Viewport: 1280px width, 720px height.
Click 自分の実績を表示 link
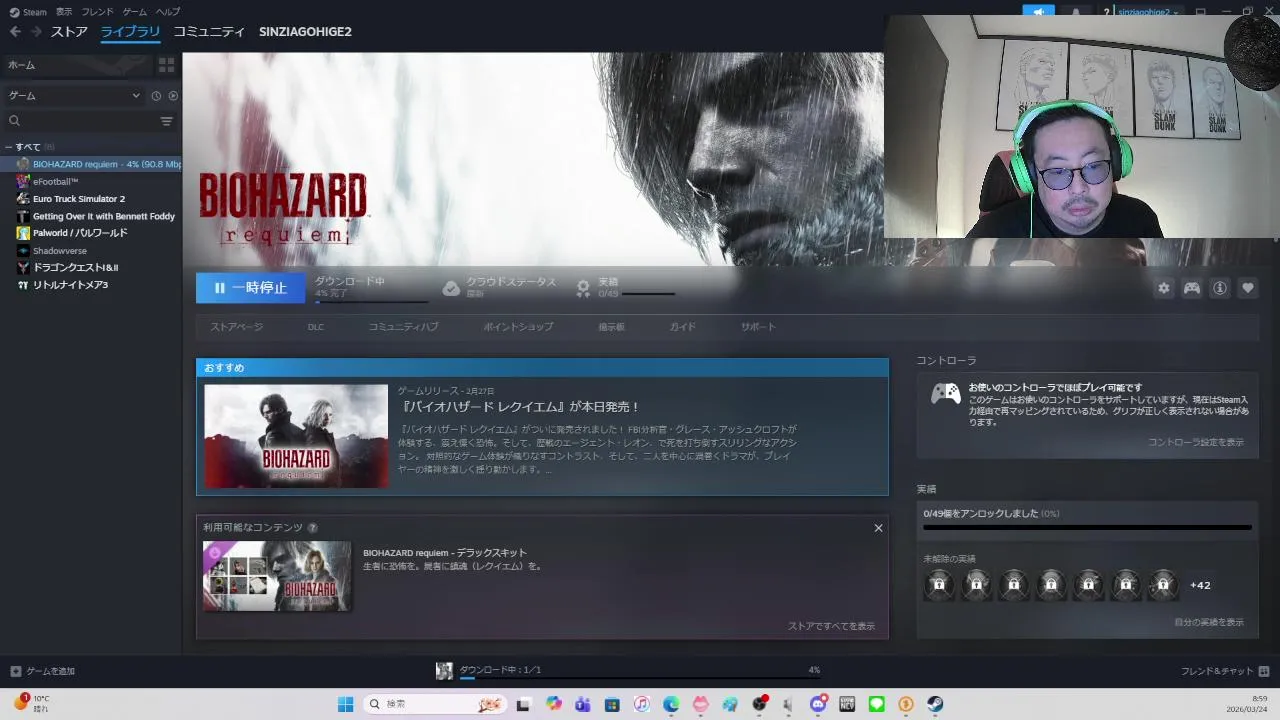pos(1209,622)
